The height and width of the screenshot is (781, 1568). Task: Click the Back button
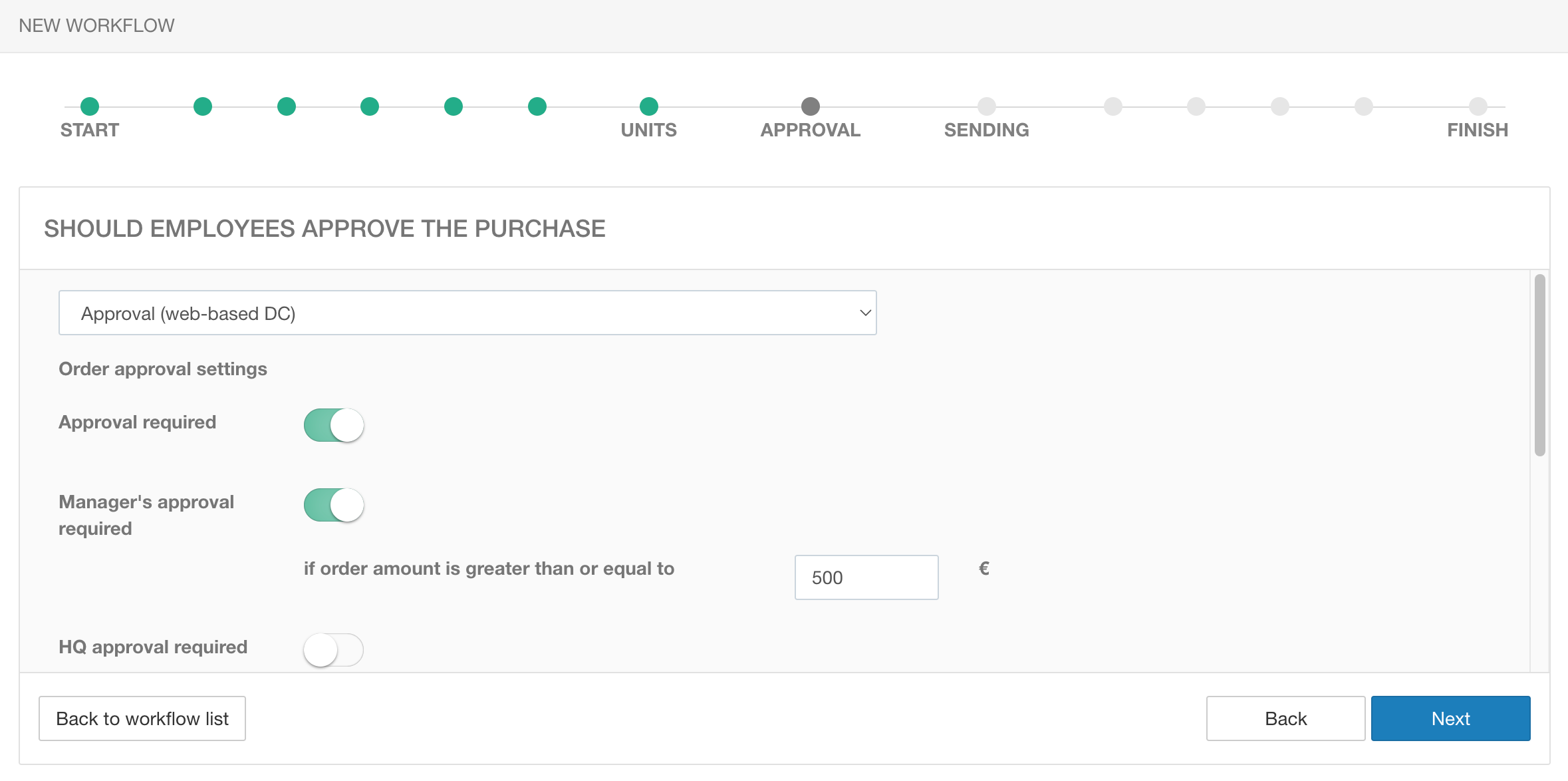[x=1285, y=718]
